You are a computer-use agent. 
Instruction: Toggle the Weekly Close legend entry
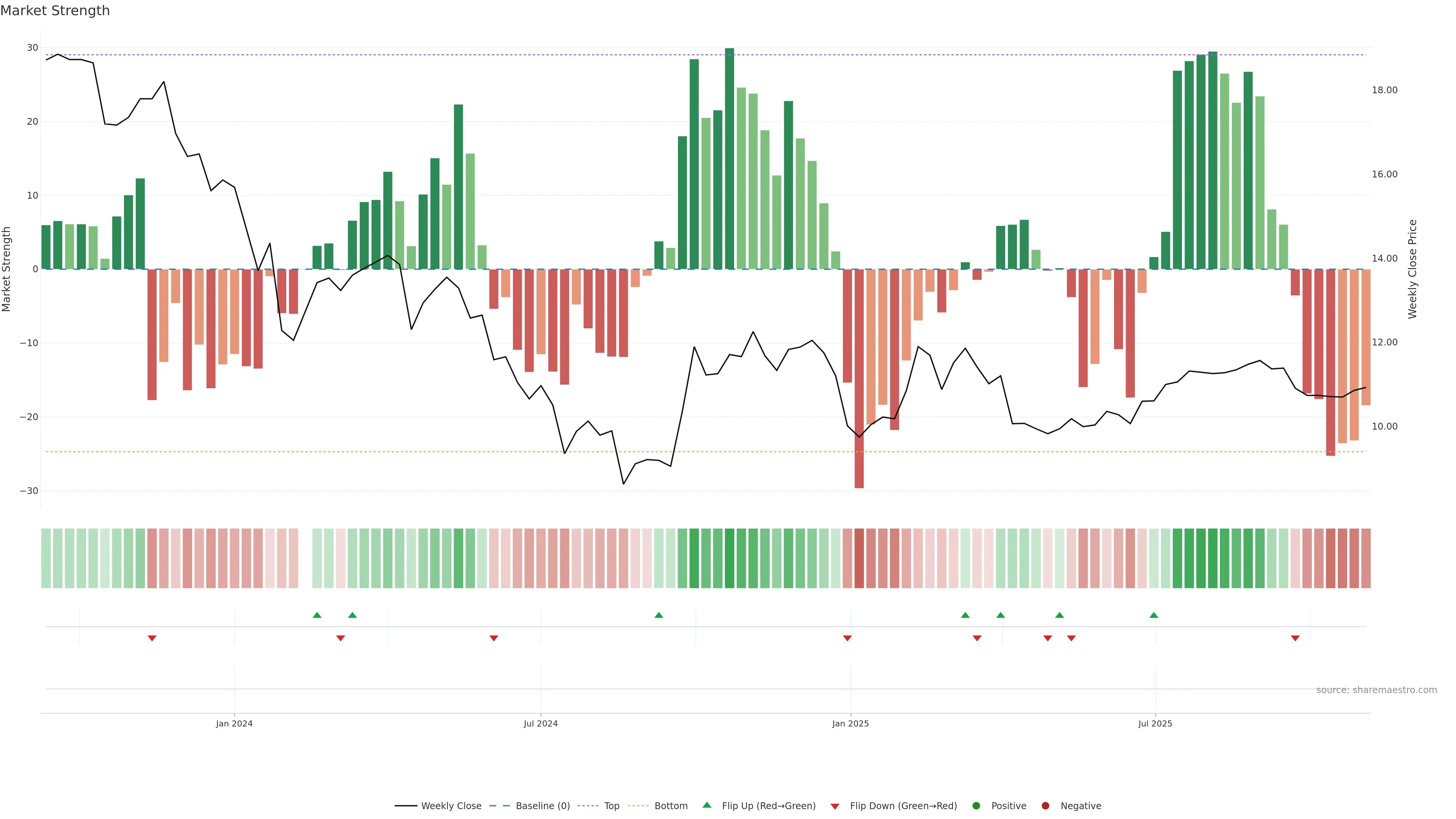(x=450, y=805)
